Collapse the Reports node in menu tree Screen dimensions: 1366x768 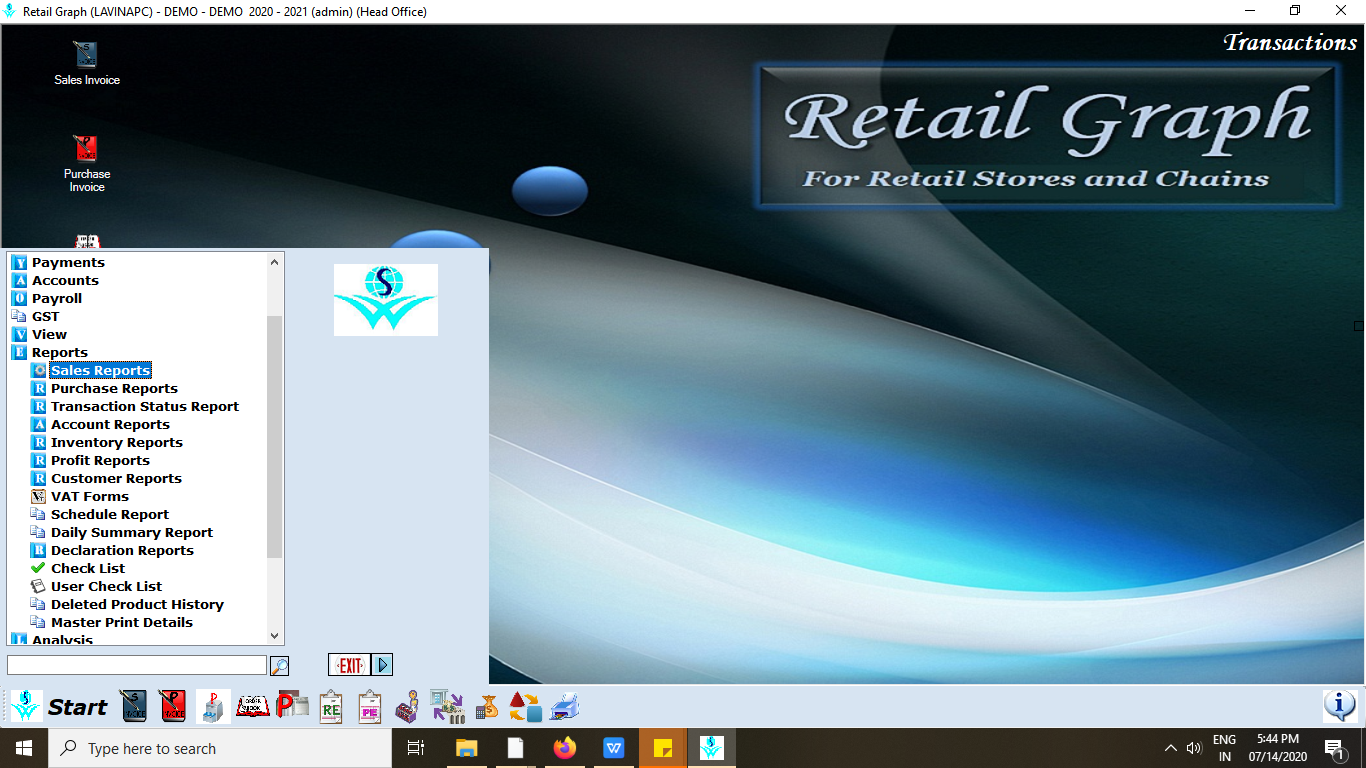59,352
